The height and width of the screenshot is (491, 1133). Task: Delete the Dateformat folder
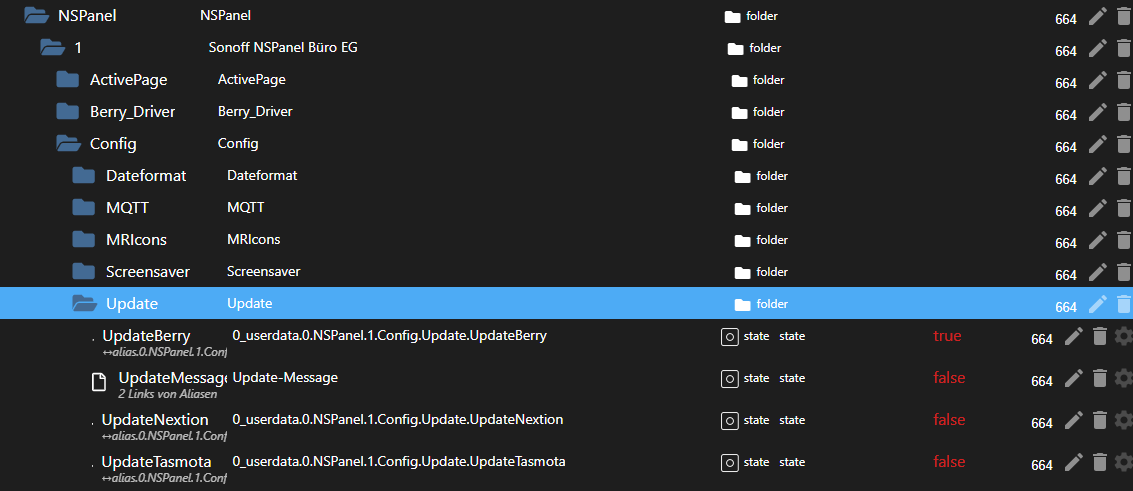click(x=1123, y=175)
